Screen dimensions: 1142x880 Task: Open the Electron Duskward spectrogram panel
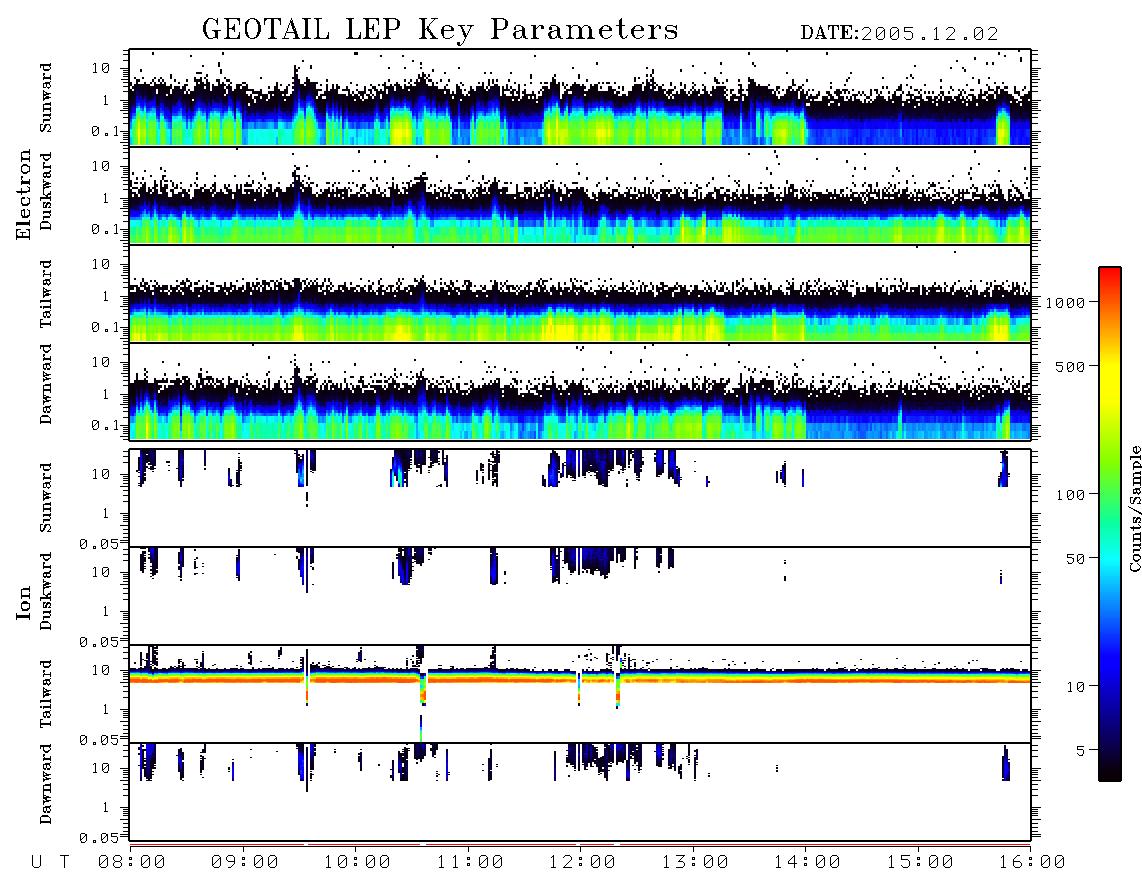(x=580, y=195)
